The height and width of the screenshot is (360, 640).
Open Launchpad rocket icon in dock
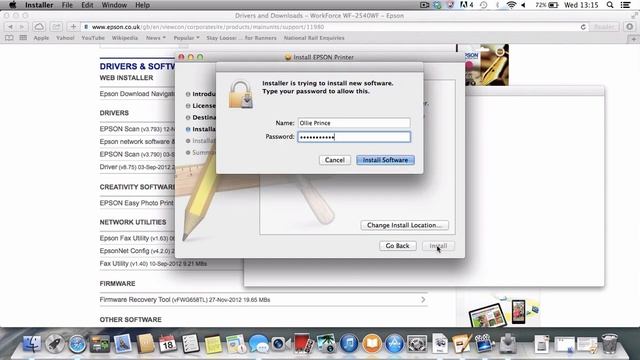pos(54,344)
